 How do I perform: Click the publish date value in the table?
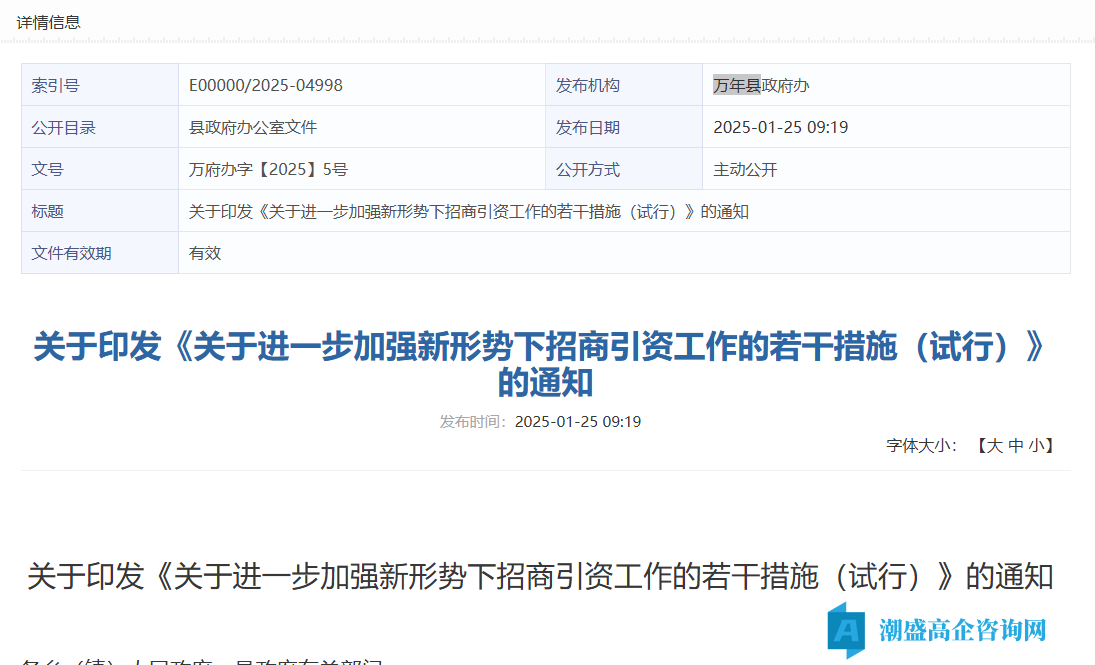pos(780,128)
